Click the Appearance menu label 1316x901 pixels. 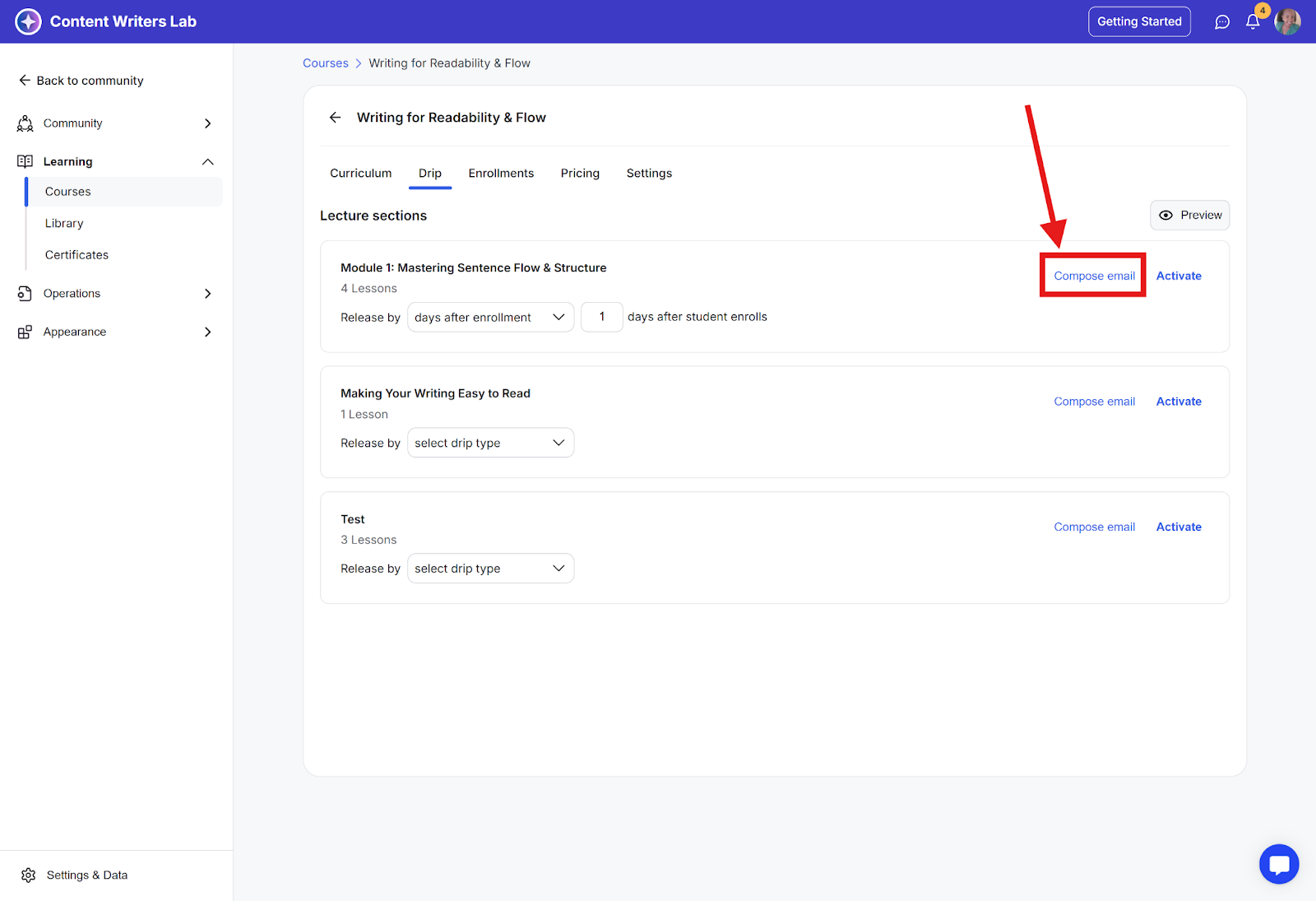(75, 332)
